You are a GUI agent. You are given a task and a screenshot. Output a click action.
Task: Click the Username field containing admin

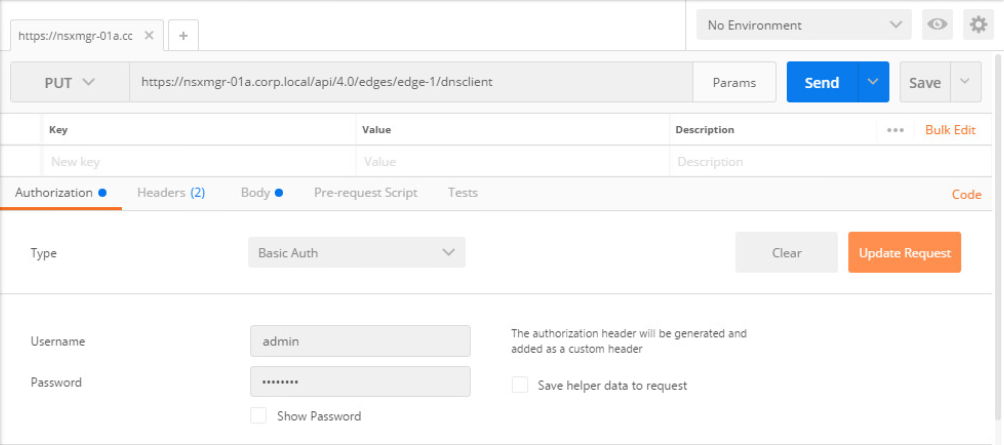tap(360, 341)
